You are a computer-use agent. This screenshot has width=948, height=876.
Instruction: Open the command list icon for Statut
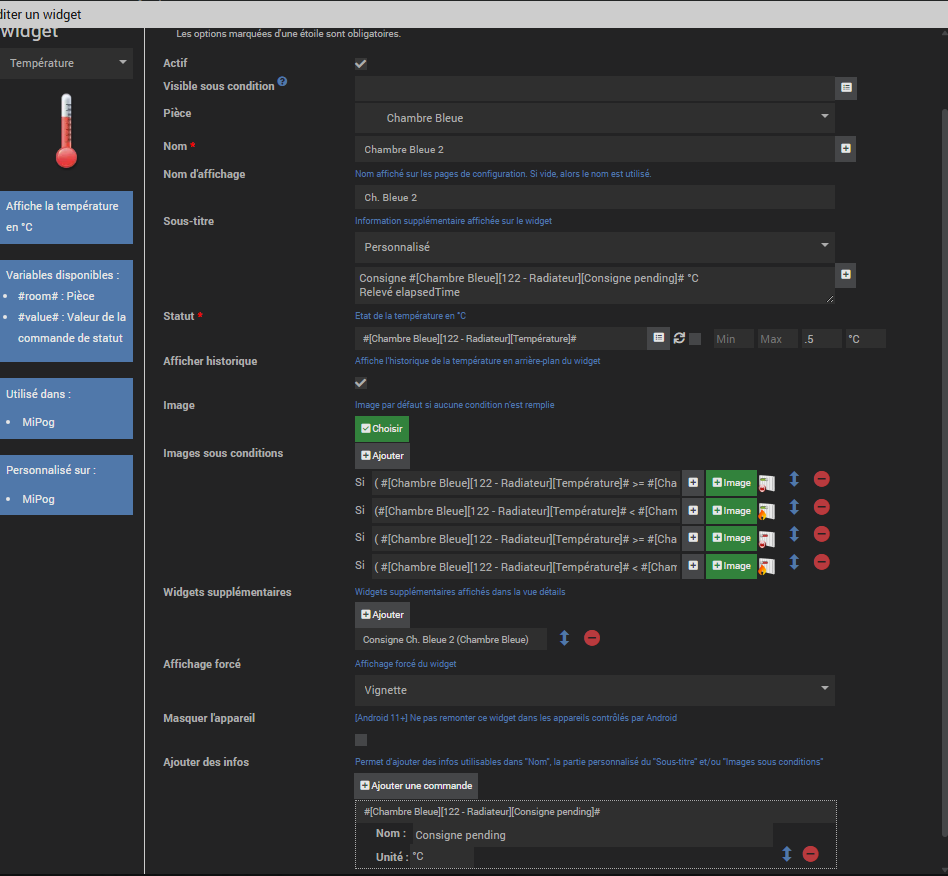[658, 339]
